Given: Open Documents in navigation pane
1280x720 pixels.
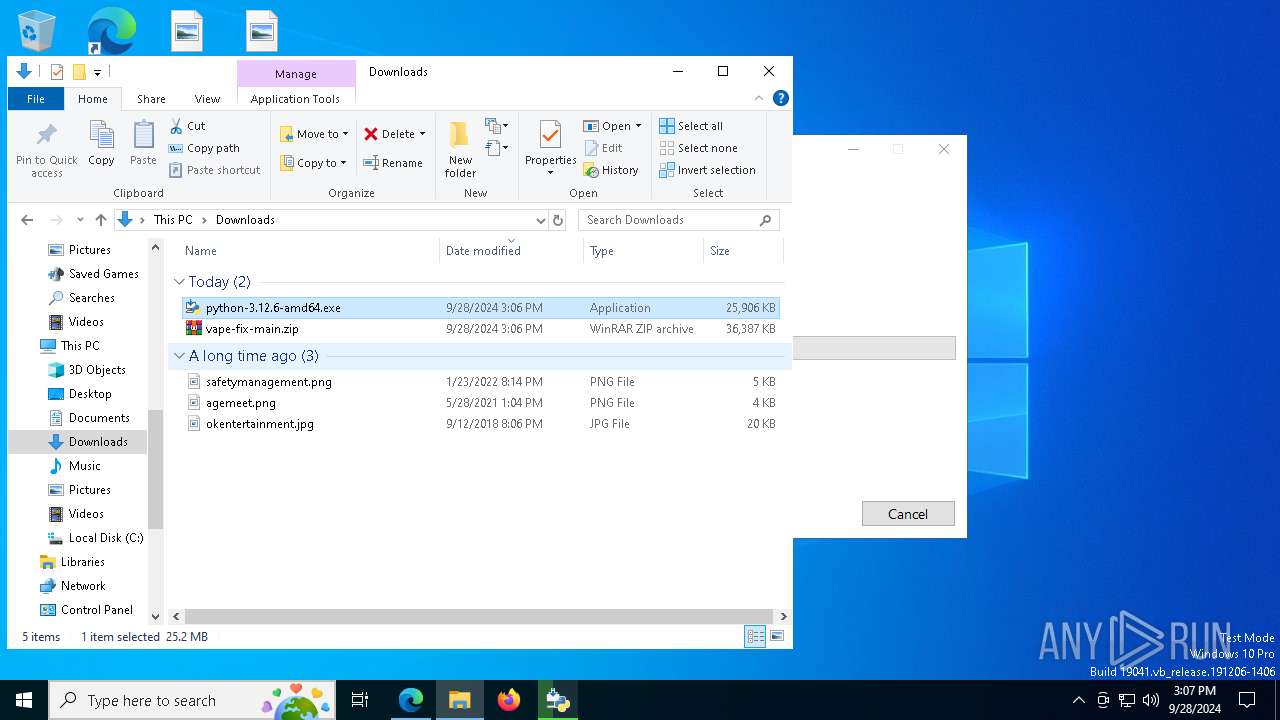Looking at the screenshot, I should (88, 418).
